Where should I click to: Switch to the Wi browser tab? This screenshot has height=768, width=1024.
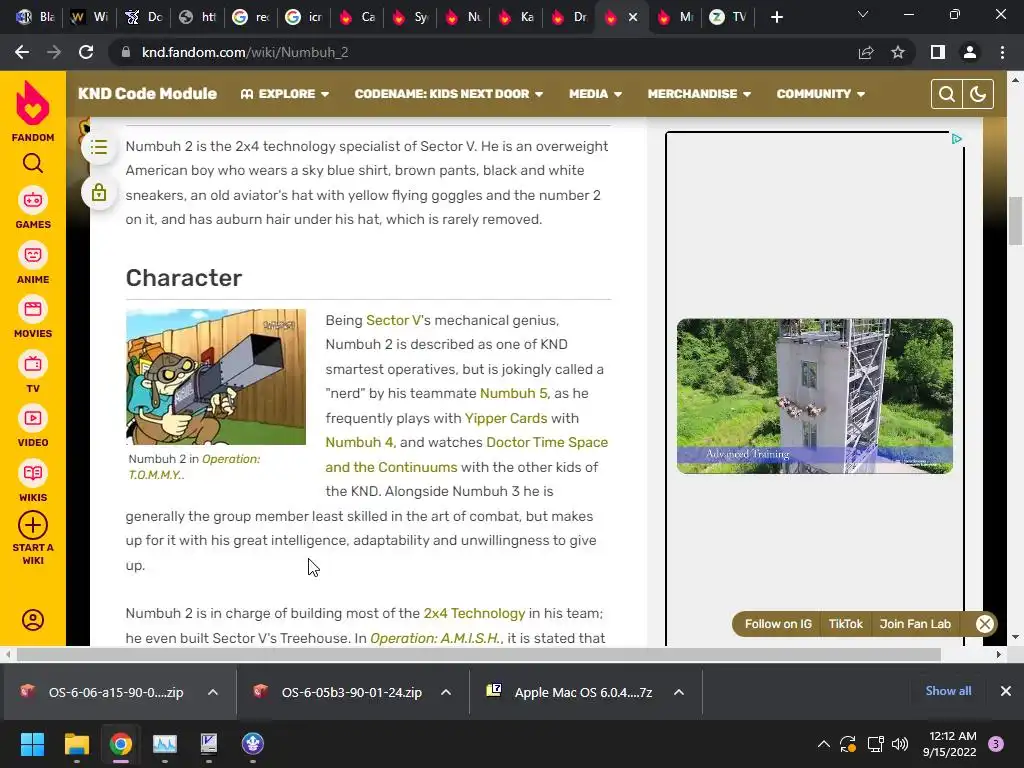pos(90,17)
